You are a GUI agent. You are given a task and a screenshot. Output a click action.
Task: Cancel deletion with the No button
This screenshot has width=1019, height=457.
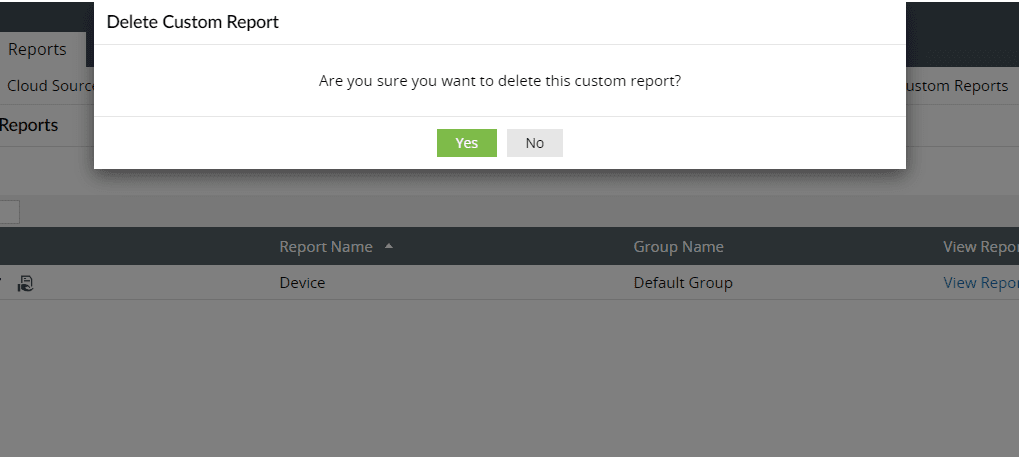point(534,143)
